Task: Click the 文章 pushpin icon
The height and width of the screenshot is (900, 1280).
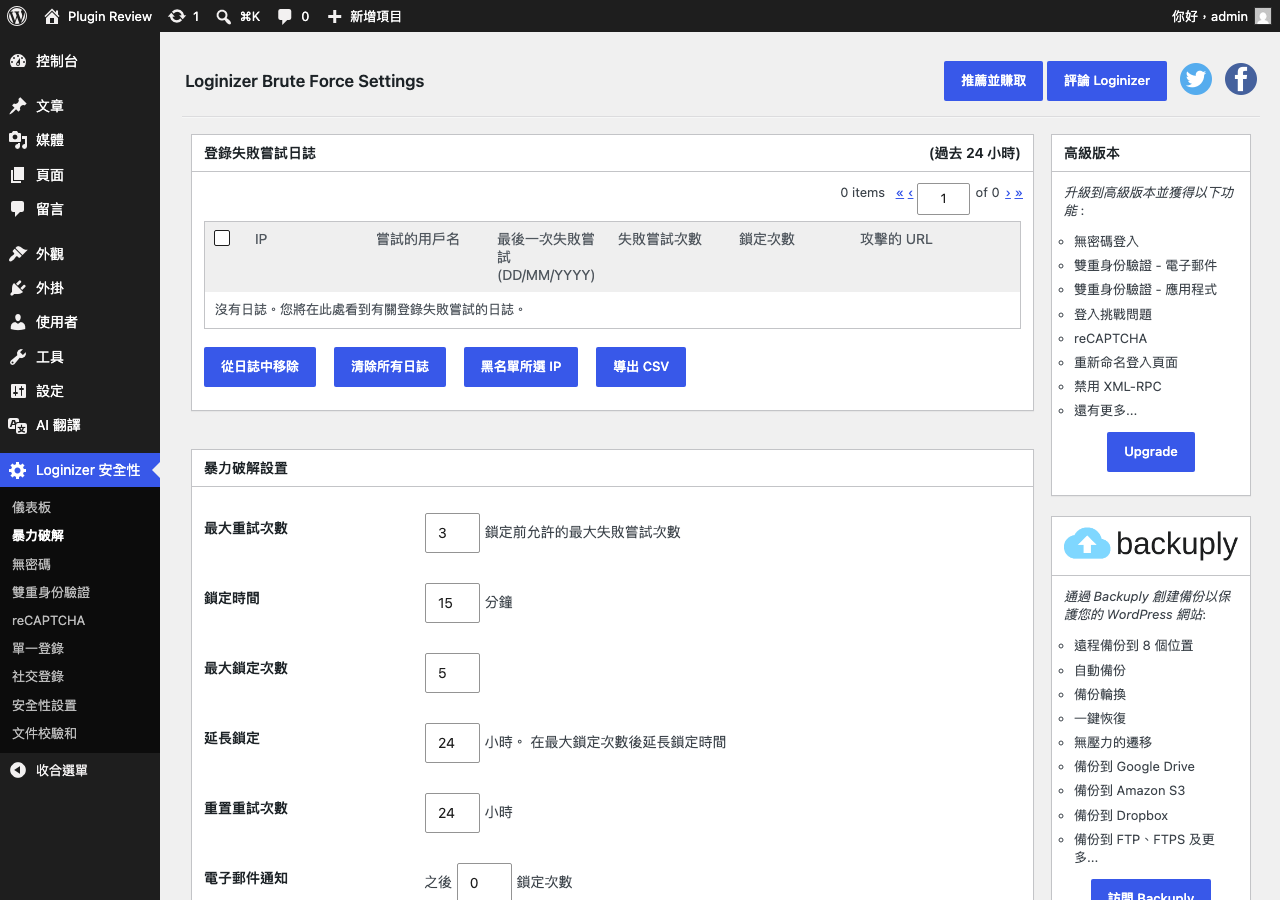Action: pos(18,106)
